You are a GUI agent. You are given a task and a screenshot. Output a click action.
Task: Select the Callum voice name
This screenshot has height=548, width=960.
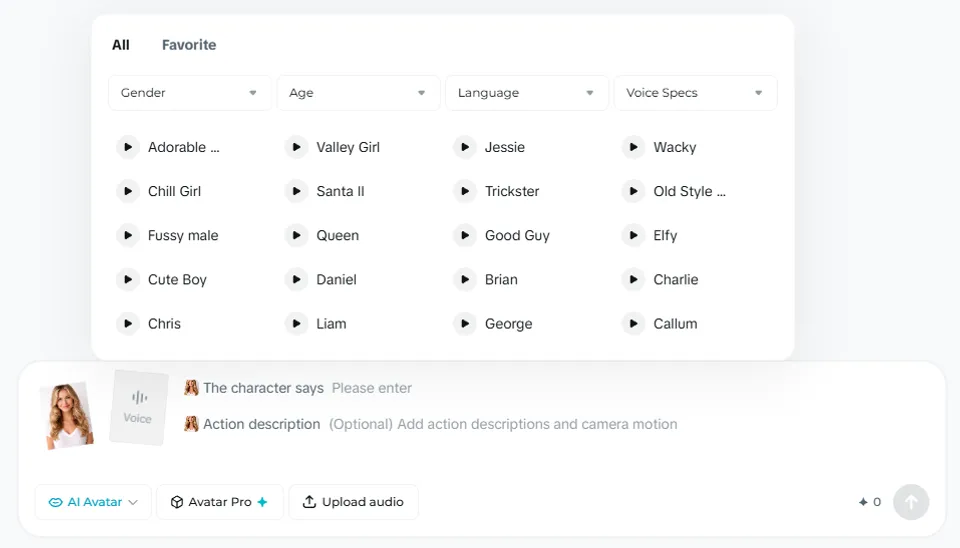click(675, 323)
